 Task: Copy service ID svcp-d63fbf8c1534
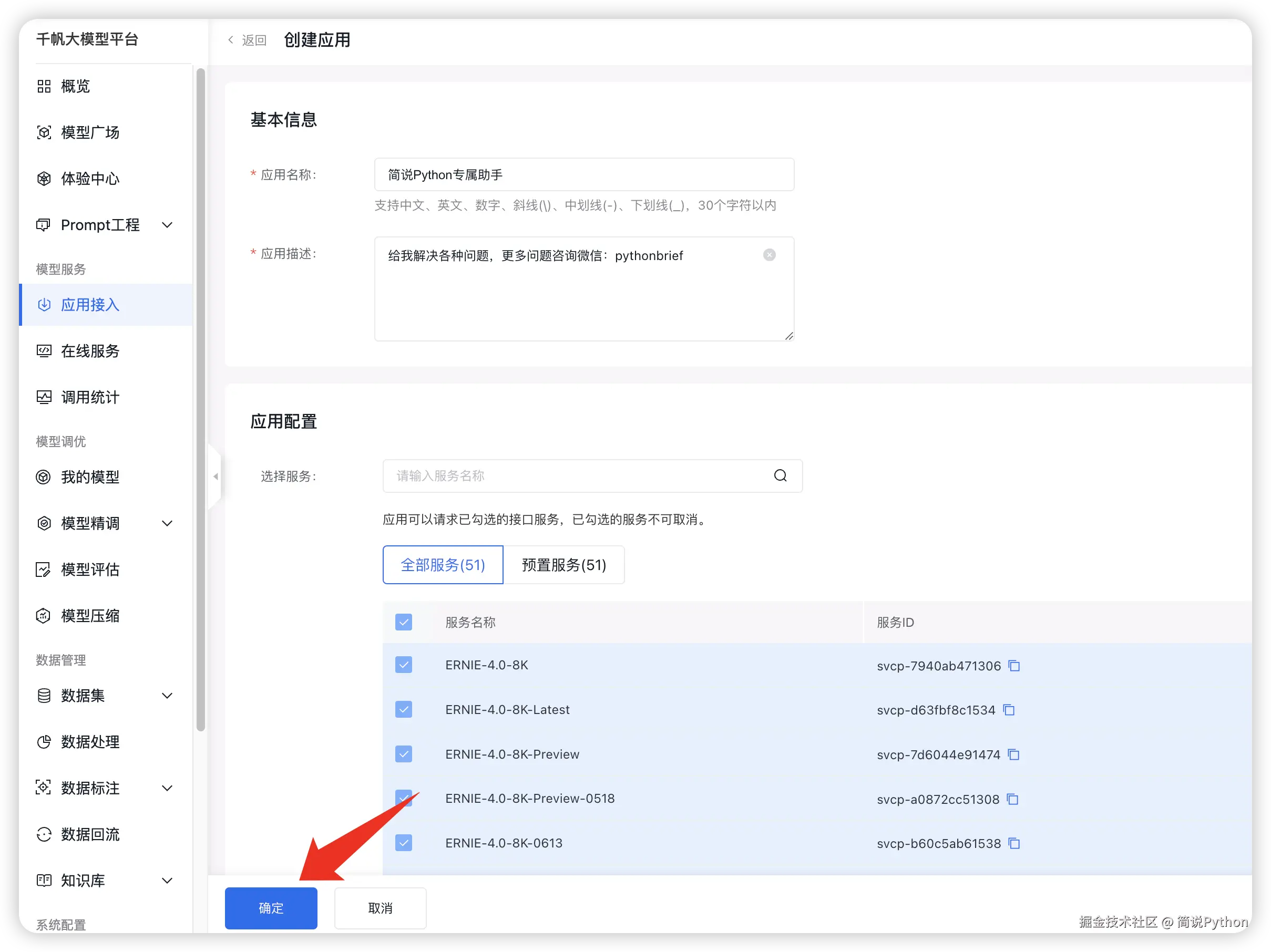pos(1009,710)
